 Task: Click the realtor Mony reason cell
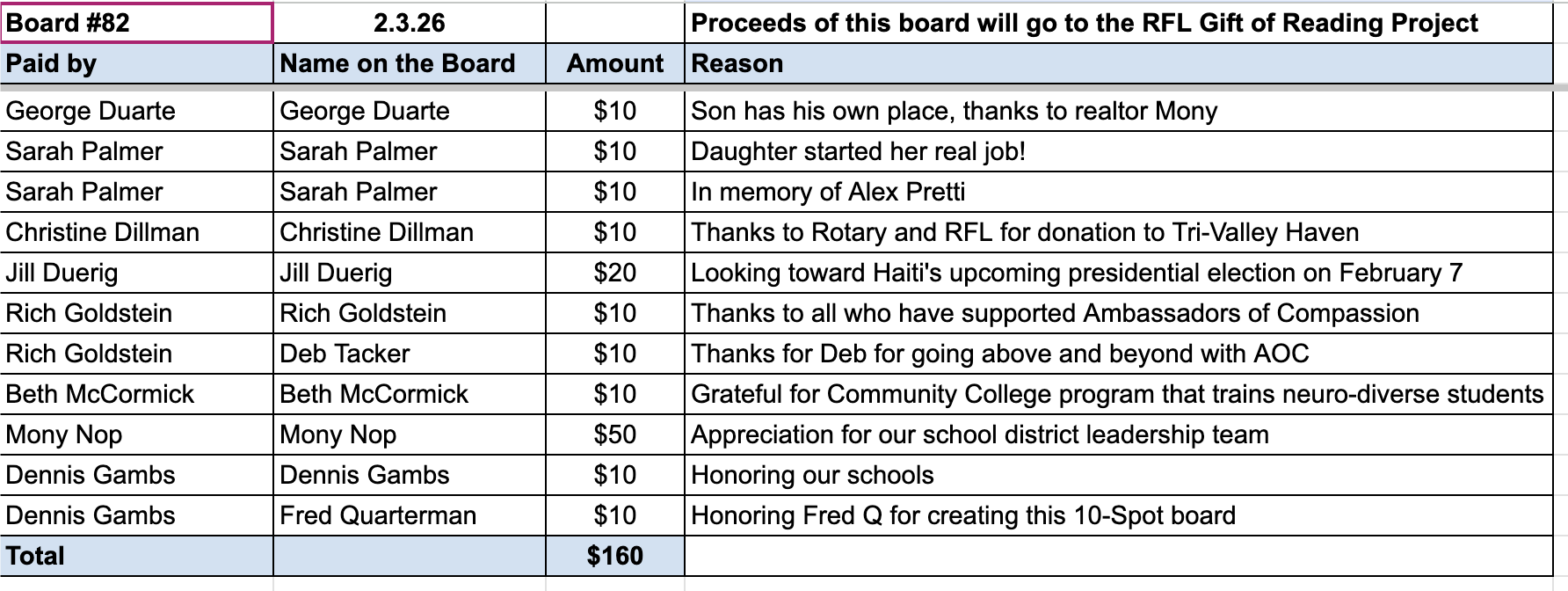tap(1118, 111)
